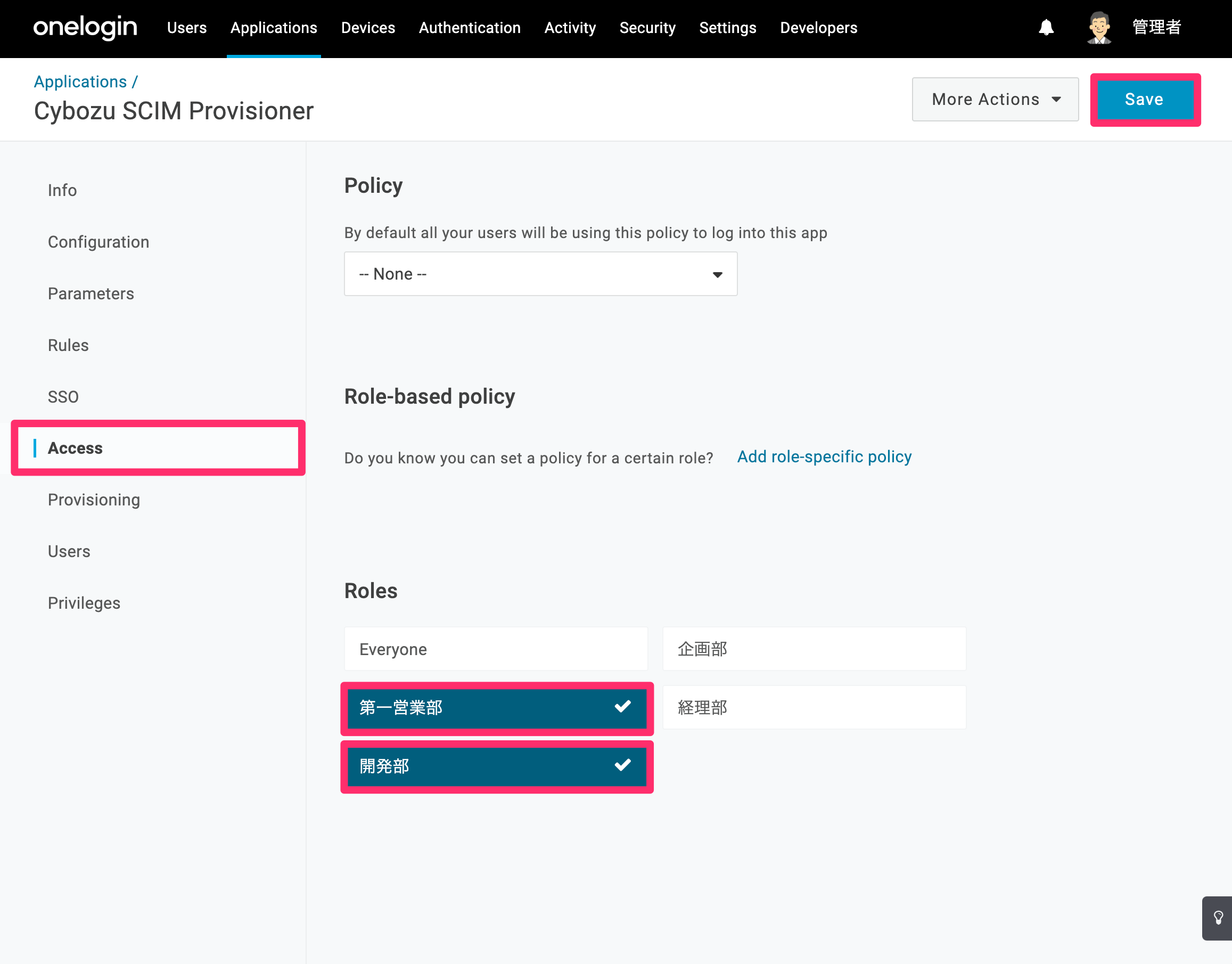
Task: Select the Everyone role
Action: (x=496, y=649)
